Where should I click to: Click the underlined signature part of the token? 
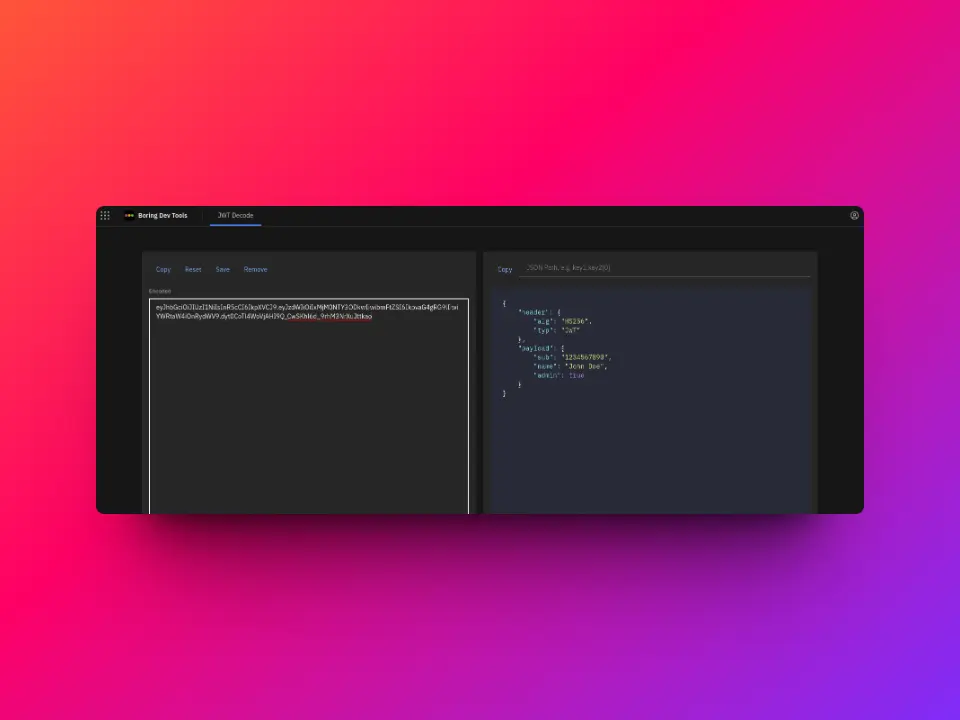click(328, 316)
